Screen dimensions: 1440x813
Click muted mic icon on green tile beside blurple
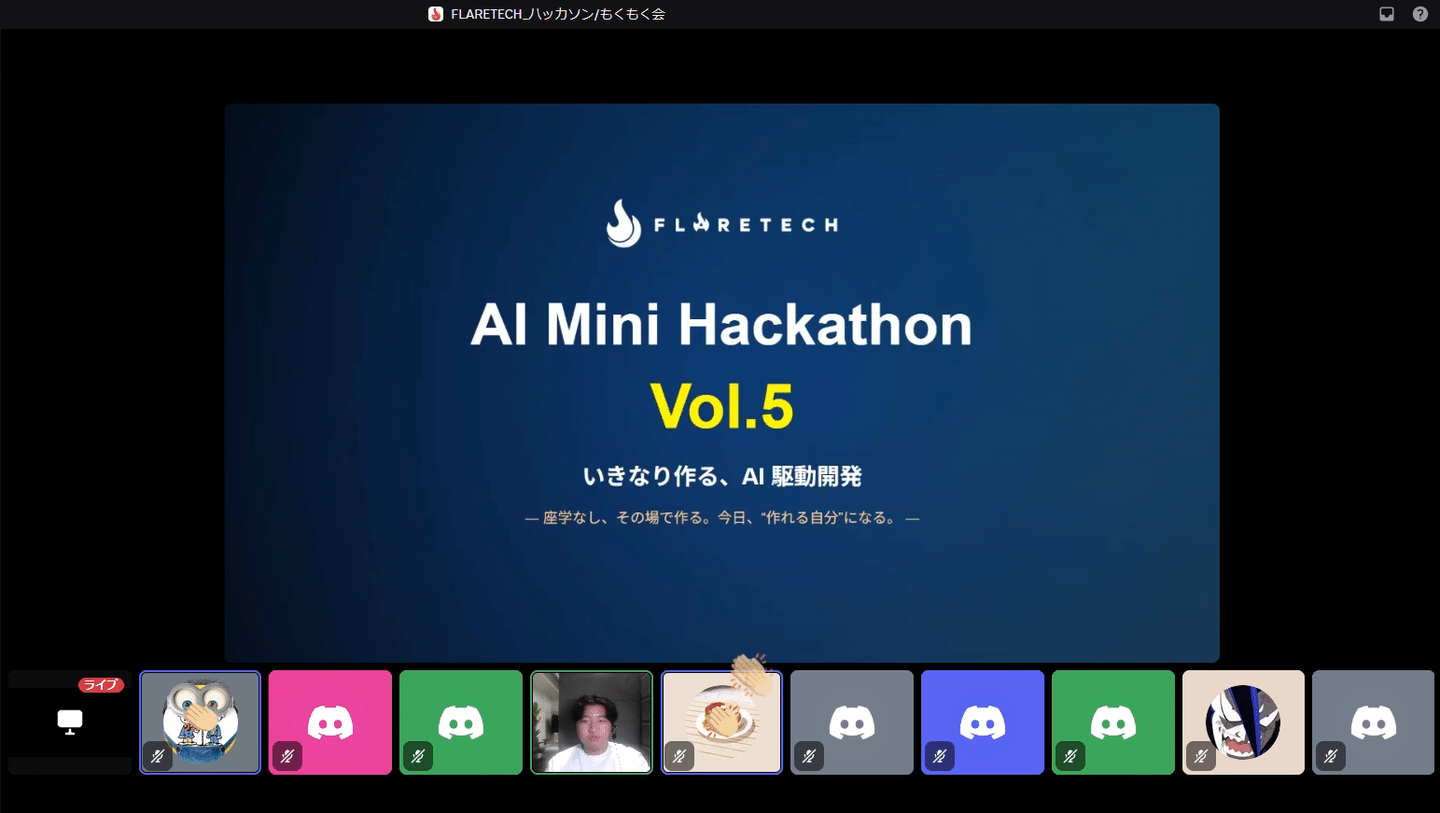(x=1070, y=757)
